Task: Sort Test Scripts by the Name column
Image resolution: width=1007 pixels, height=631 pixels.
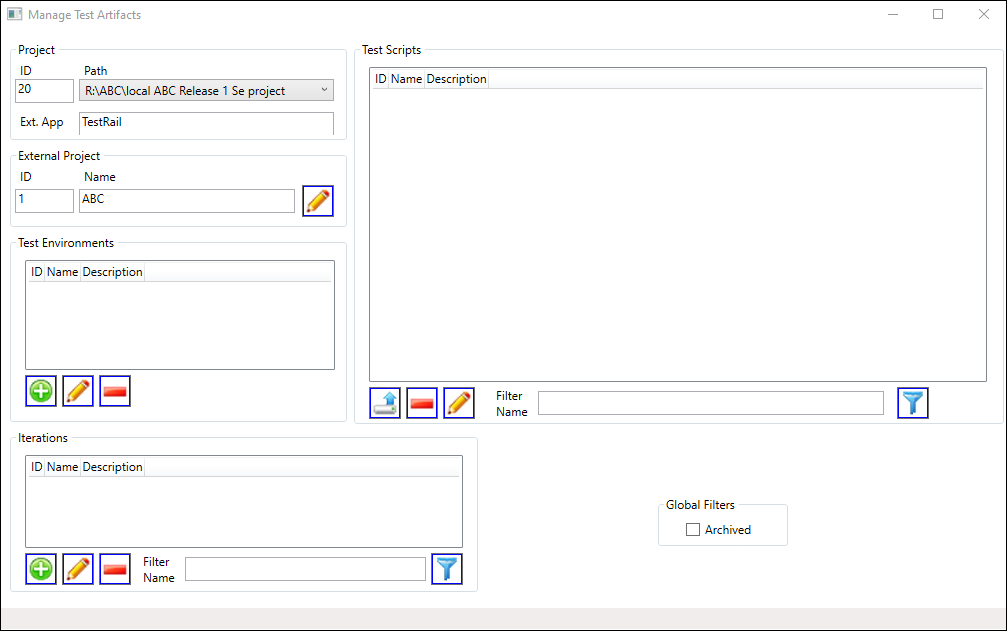Action: tap(406, 78)
